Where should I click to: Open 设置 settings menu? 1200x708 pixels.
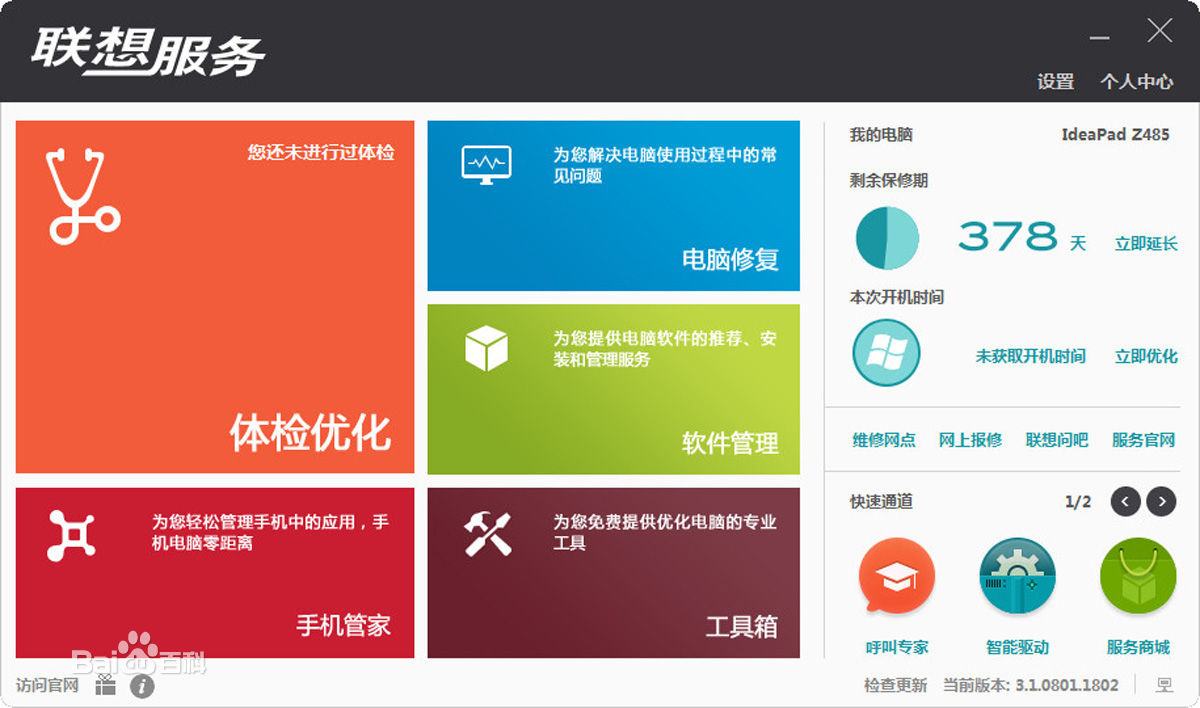point(1055,82)
